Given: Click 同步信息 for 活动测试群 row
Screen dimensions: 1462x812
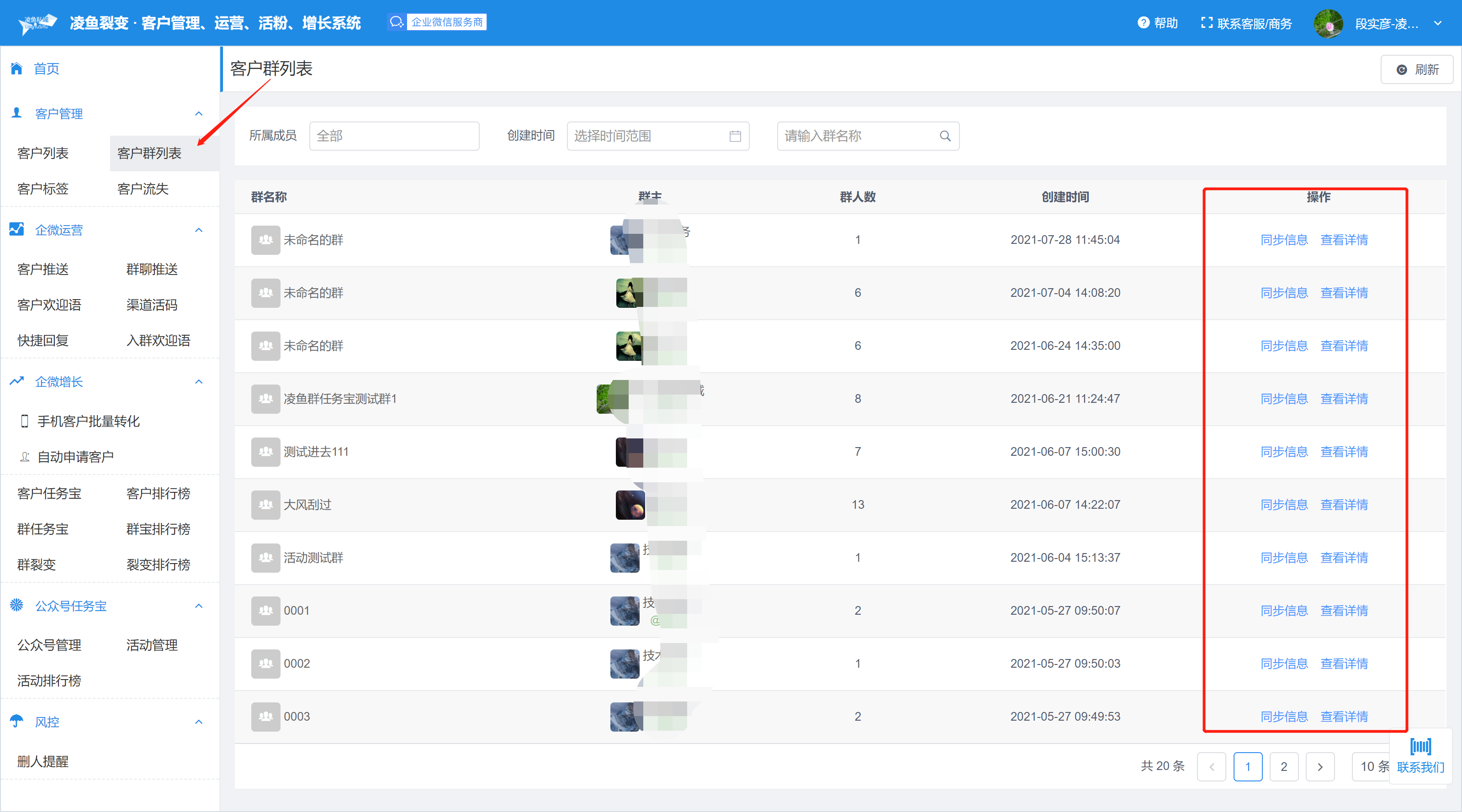Looking at the screenshot, I should (1284, 557).
